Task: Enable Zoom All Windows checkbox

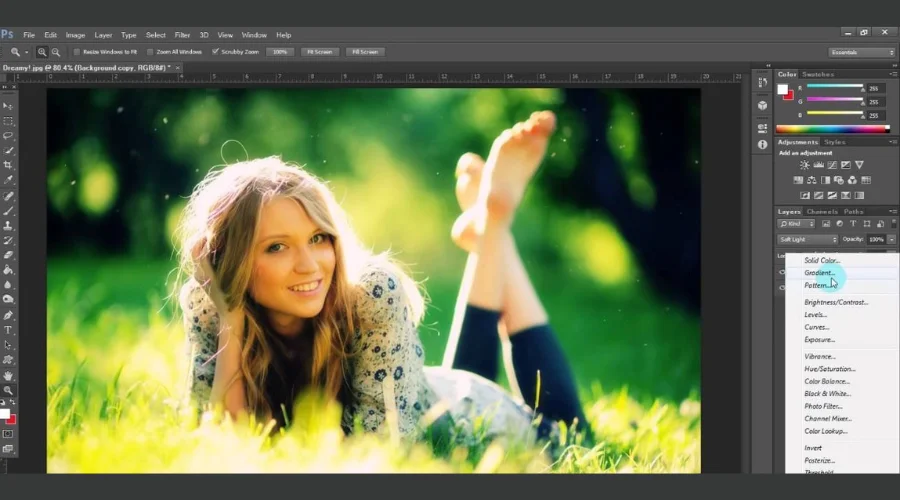Action: pyautogui.click(x=150, y=52)
